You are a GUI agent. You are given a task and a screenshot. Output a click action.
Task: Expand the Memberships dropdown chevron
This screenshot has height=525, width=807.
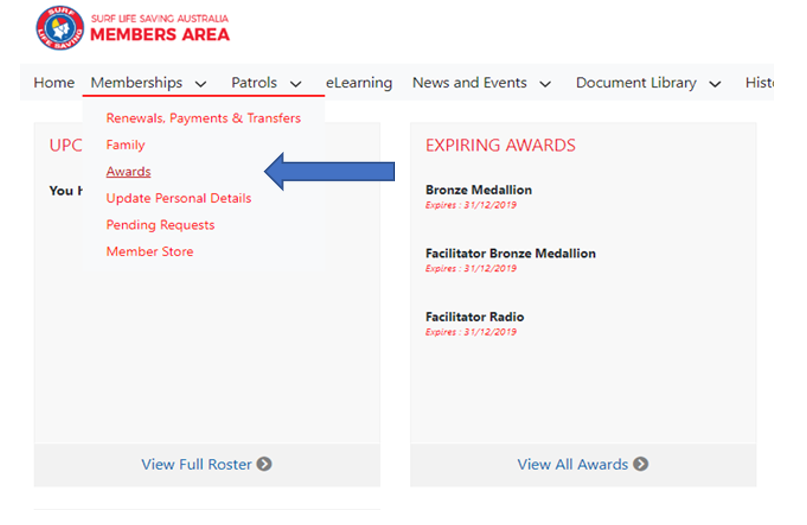tap(201, 84)
